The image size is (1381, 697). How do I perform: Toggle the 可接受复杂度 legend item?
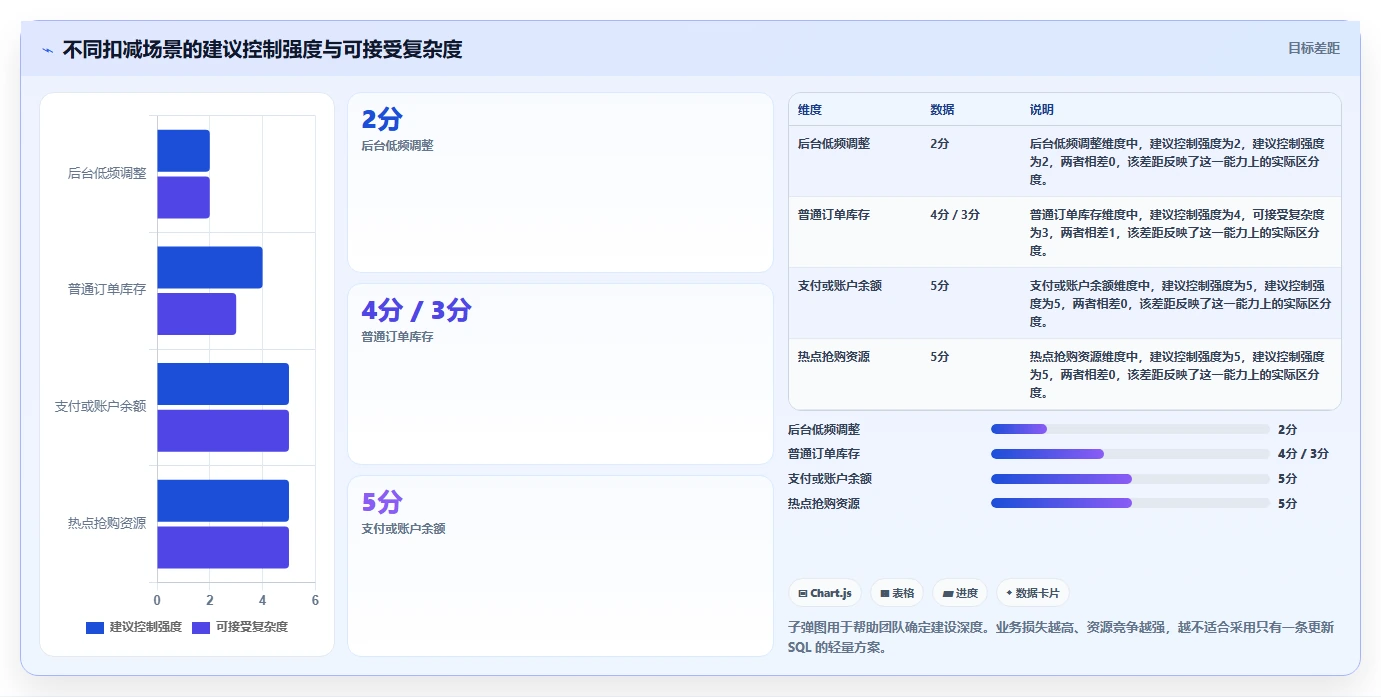pyautogui.click(x=240, y=627)
